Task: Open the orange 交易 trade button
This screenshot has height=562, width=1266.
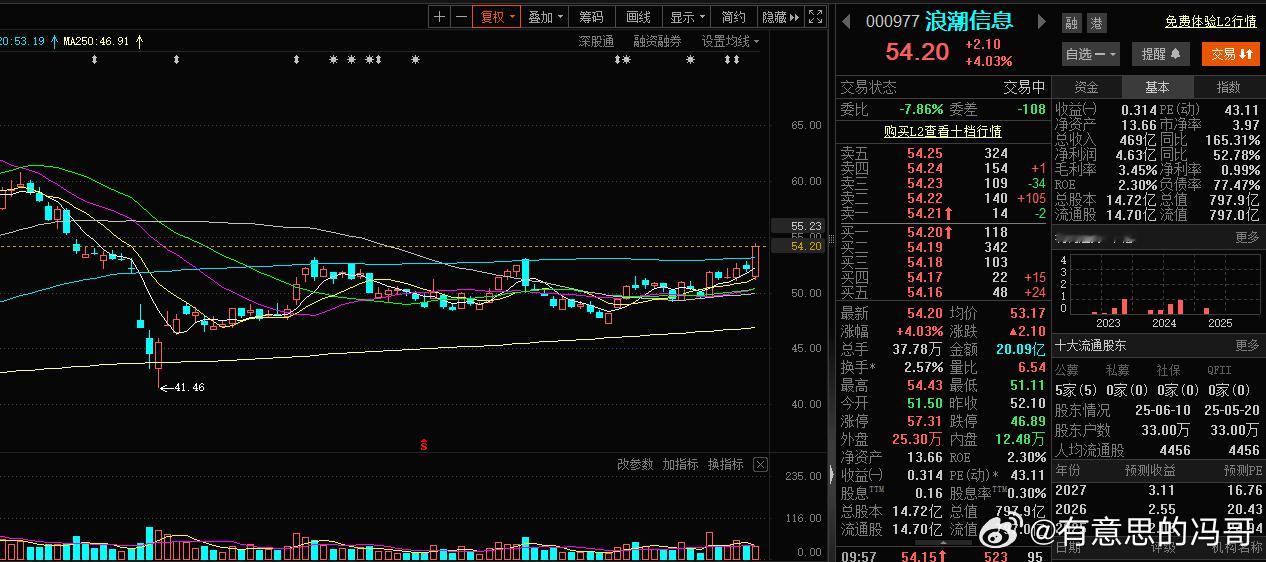Action: [x=1232, y=54]
